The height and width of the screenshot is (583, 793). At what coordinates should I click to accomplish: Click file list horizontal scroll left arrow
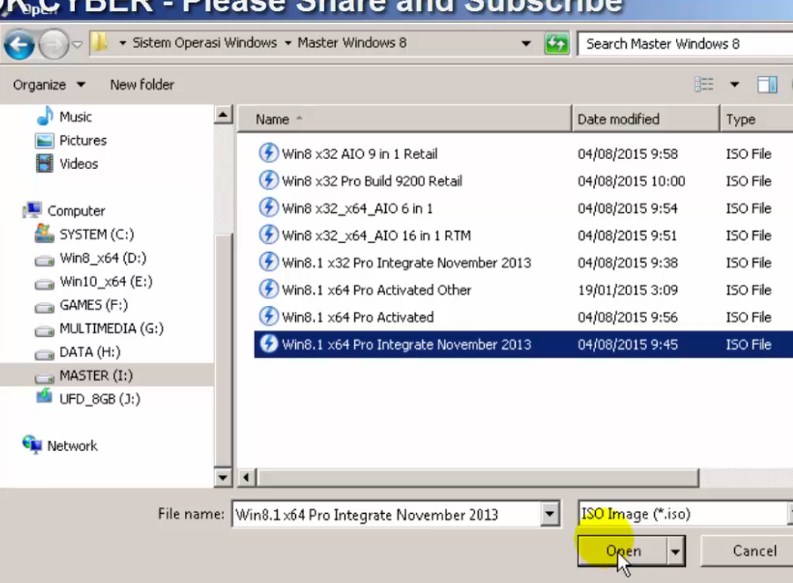[246, 477]
